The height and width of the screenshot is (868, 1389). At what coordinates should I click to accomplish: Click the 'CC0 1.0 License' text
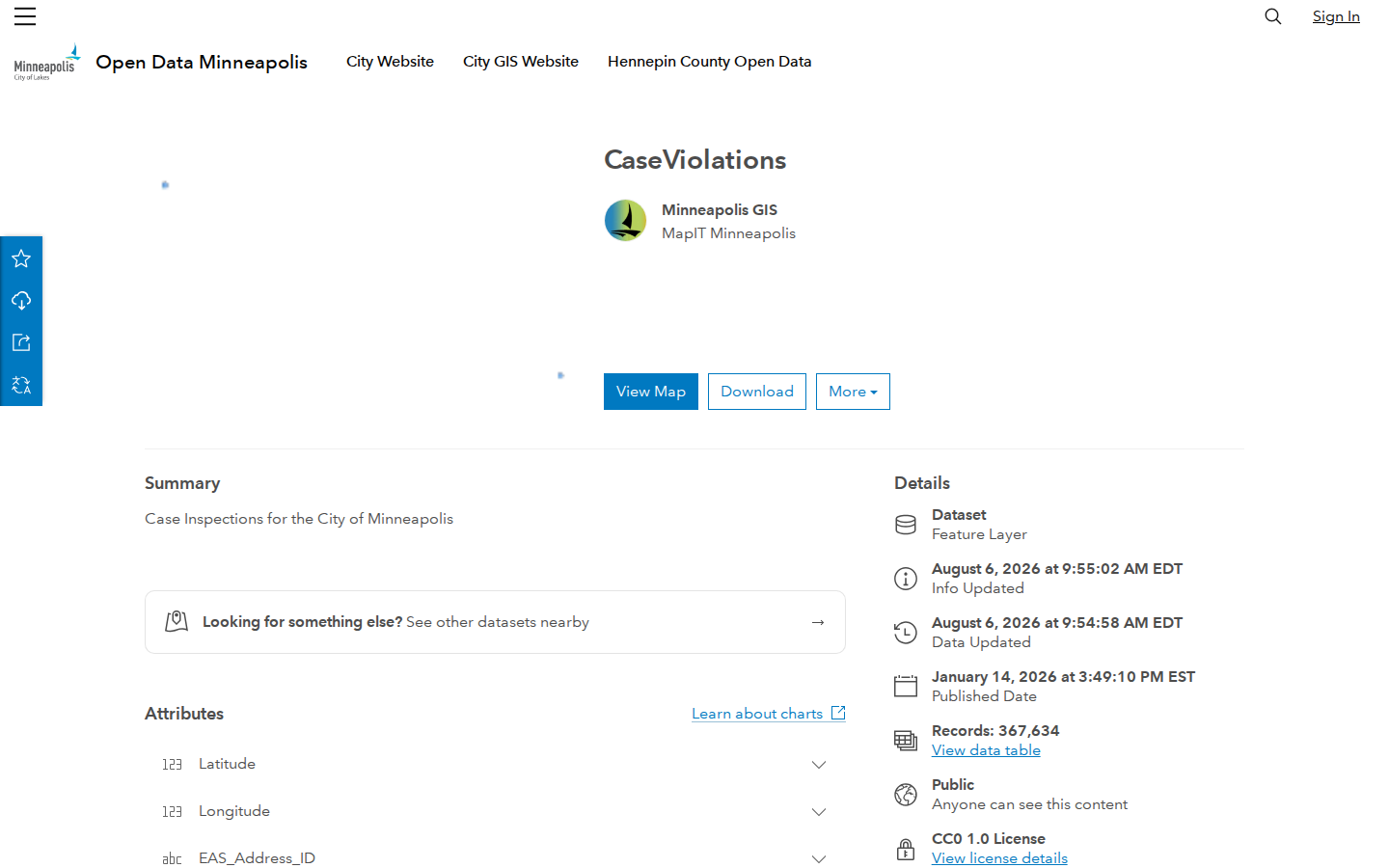(x=989, y=839)
